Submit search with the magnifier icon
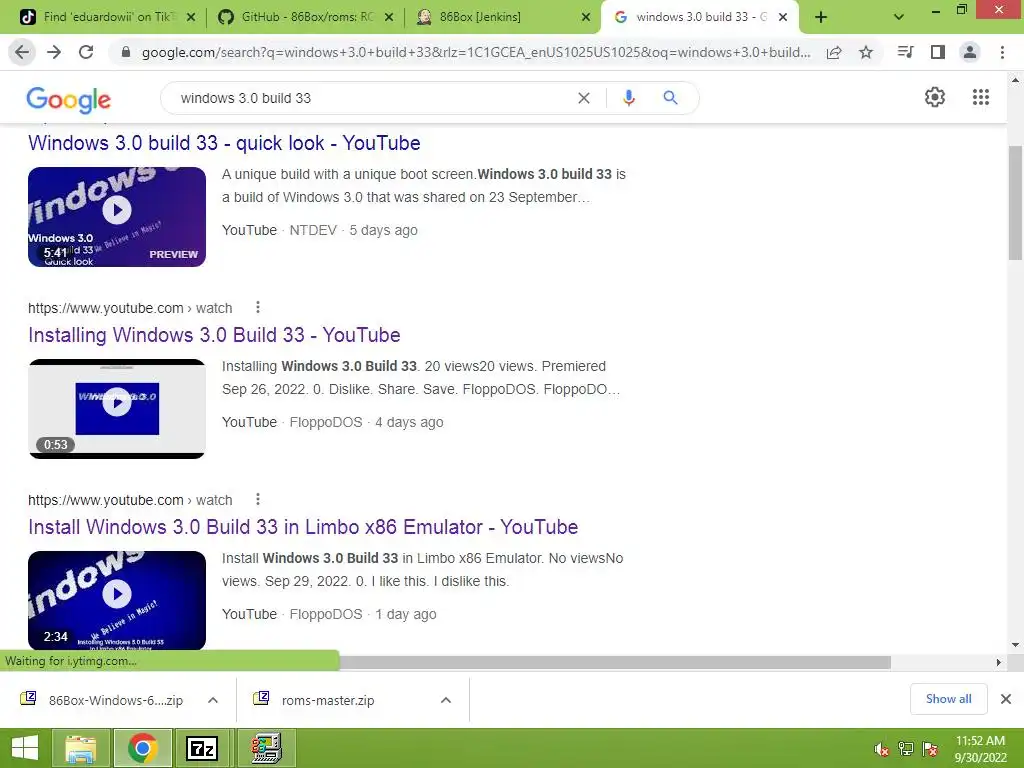 point(670,98)
